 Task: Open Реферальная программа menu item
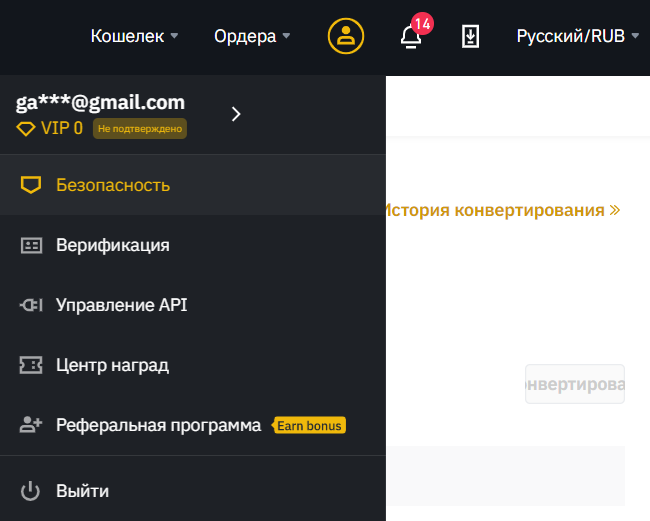point(193,425)
